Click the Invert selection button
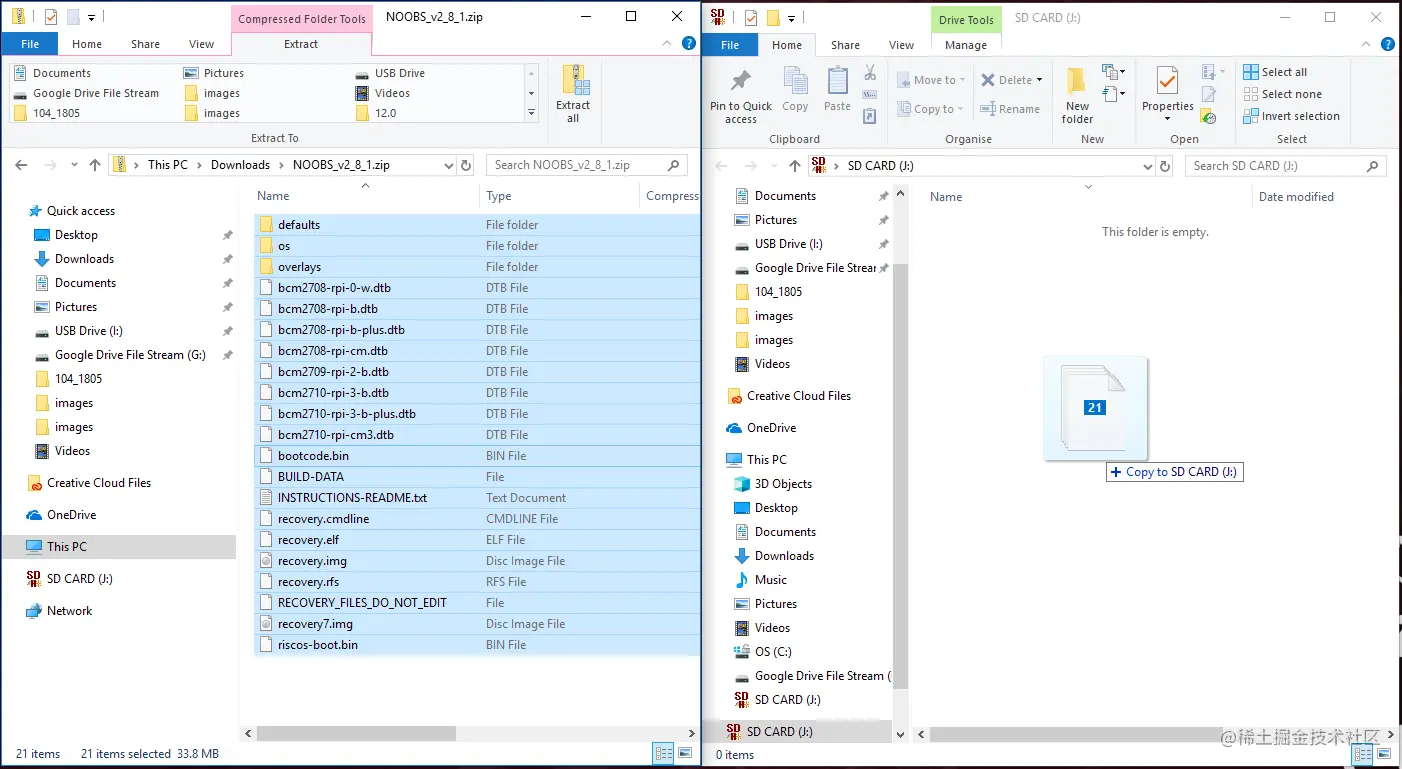This screenshot has width=1402, height=769. pos(1291,116)
